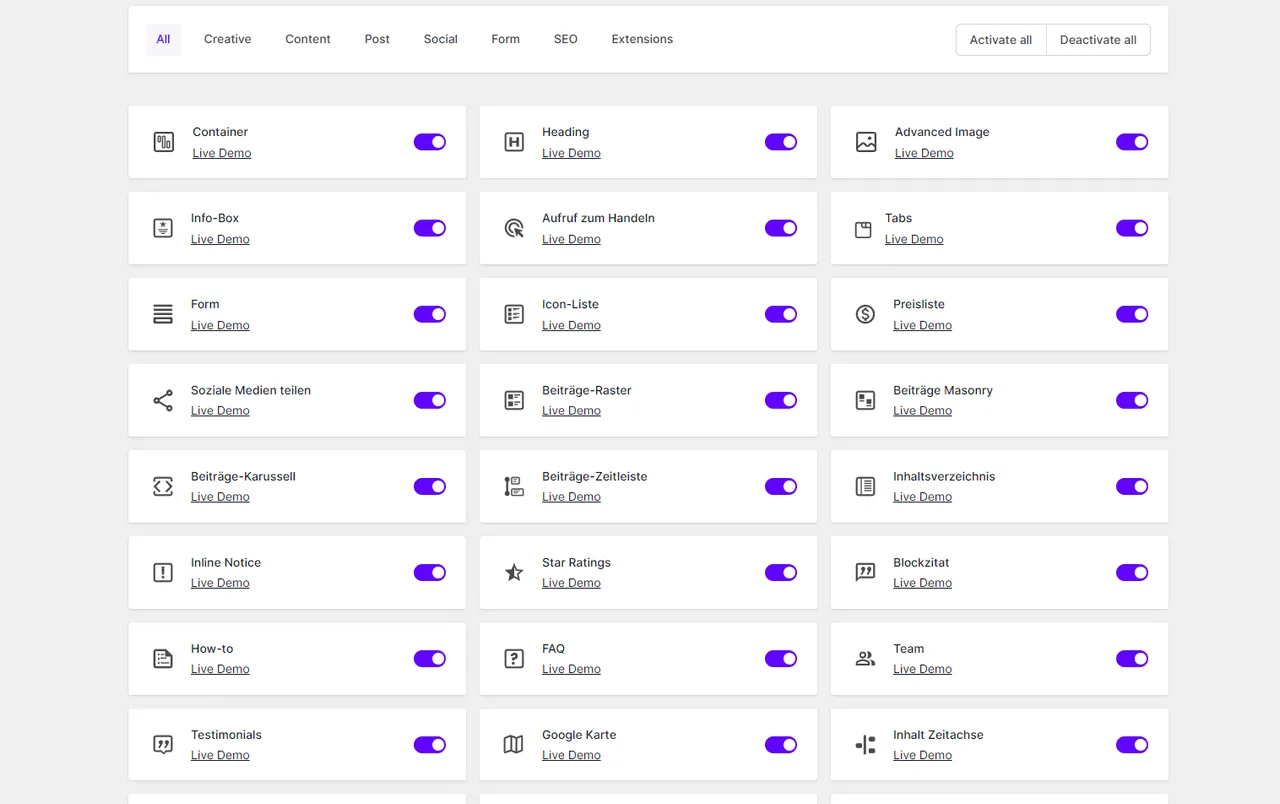1280x804 pixels.
Task: Open Live Demo link for Form
Action: [x=220, y=325]
